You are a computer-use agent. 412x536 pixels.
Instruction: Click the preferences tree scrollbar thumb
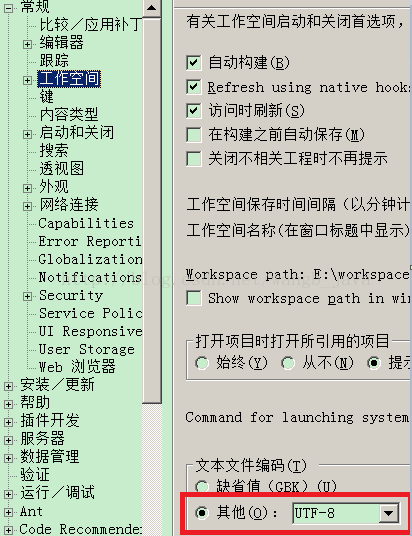coord(152,211)
